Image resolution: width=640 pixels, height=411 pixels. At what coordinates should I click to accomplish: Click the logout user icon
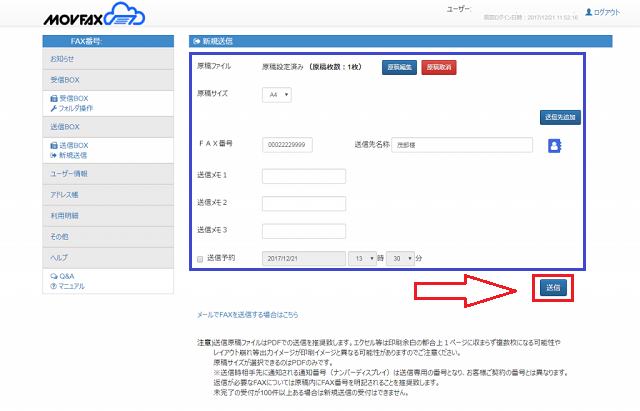coord(589,12)
